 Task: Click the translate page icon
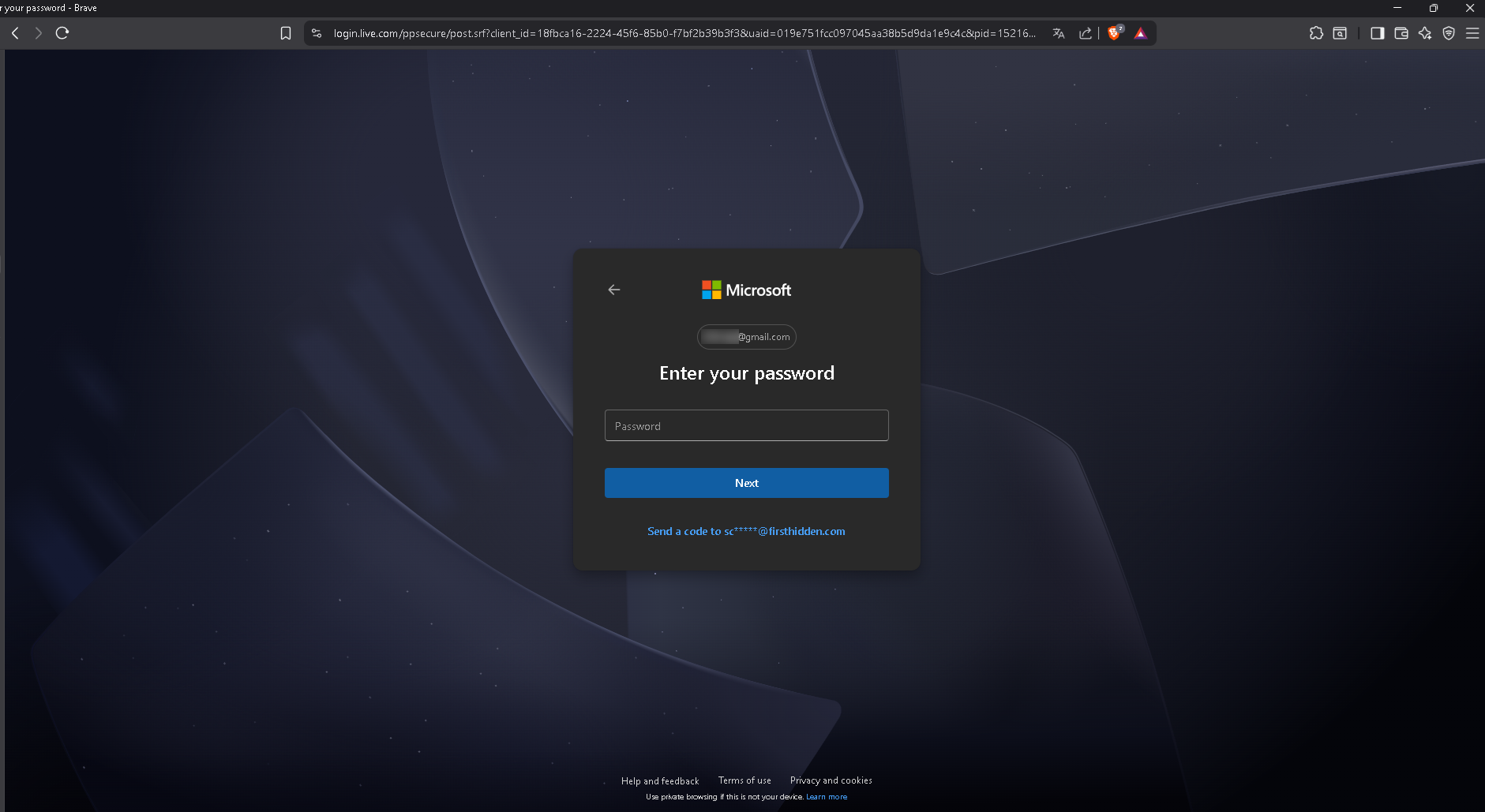point(1059,33)
